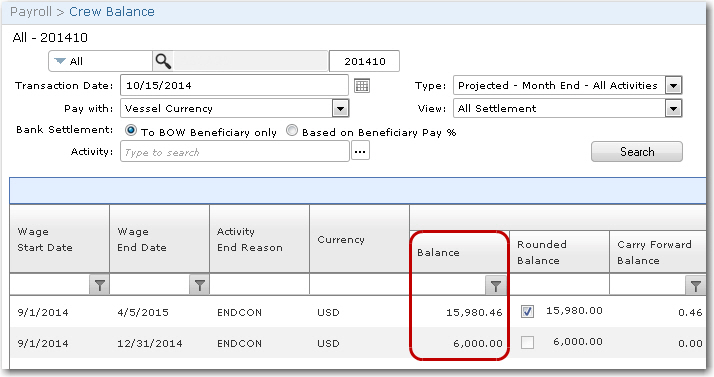
Task: Click the All - 201410 heading
Action: click(50, 37)
